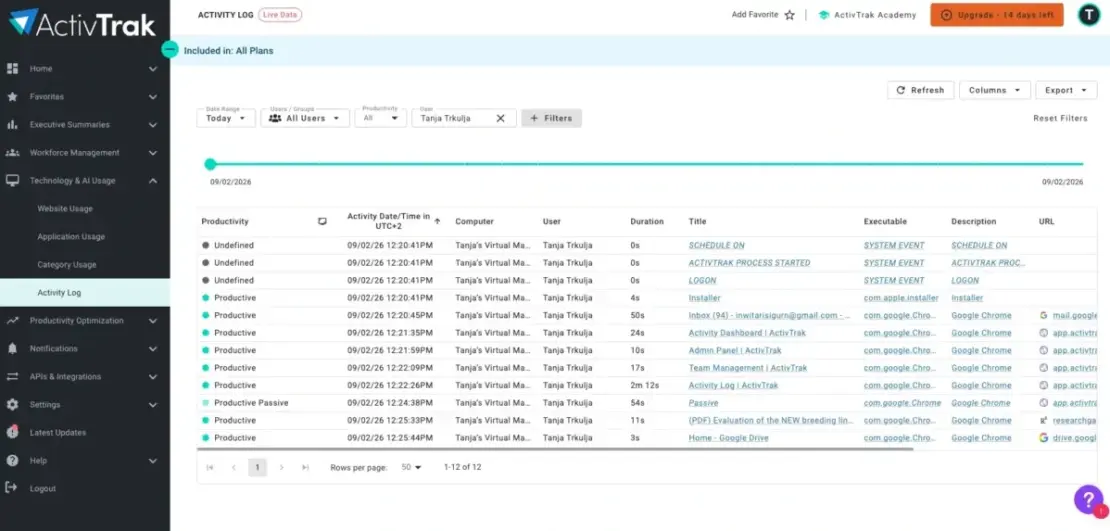The image size is (1110, 531).
Task: Click the User filter field Tanja Trkulja
Action: pos(464,118)
